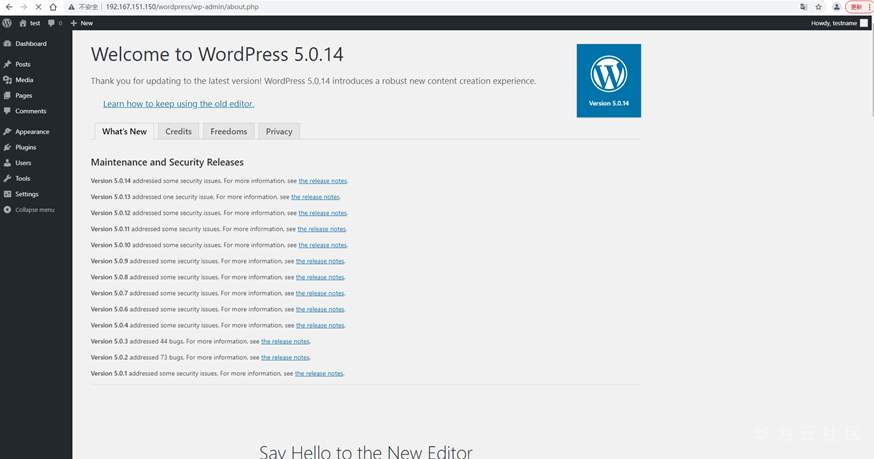Switch to the Freedoms tab
Image resolution: width=874 pixels, height=459 pixels.
(x=229, y=131)
